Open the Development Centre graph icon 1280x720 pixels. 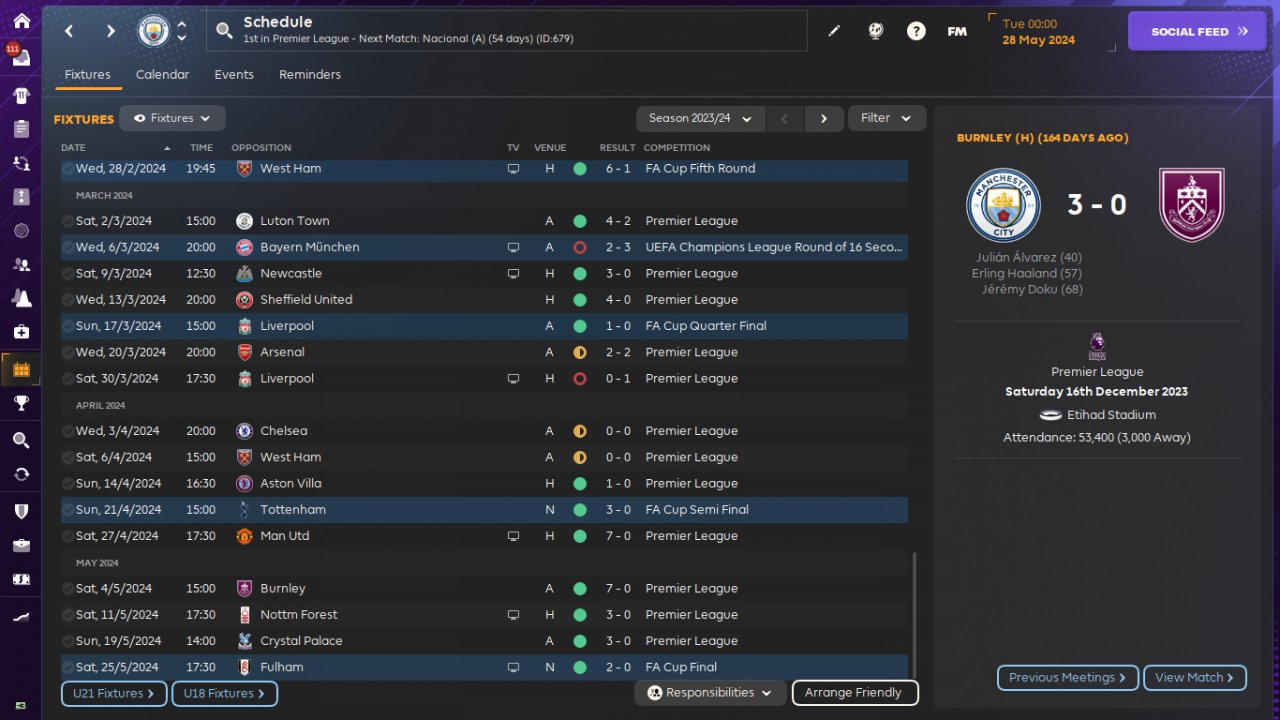pos(21,617)
